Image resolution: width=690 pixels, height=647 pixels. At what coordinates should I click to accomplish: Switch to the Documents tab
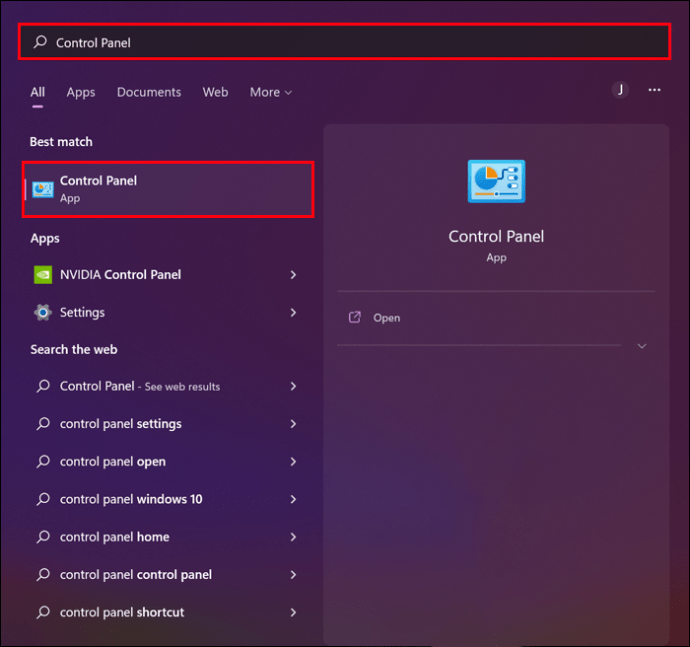click(x=149, y=92)
